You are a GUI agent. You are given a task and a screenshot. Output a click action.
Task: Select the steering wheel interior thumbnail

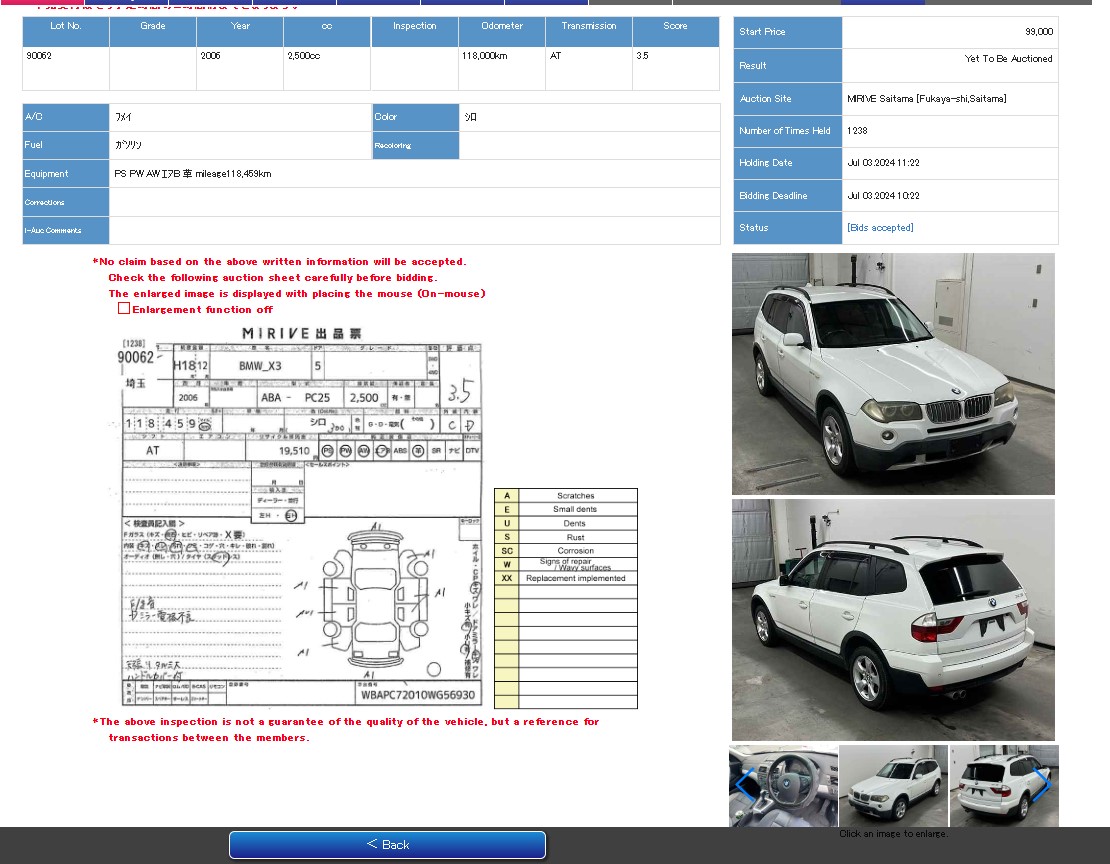784,785
